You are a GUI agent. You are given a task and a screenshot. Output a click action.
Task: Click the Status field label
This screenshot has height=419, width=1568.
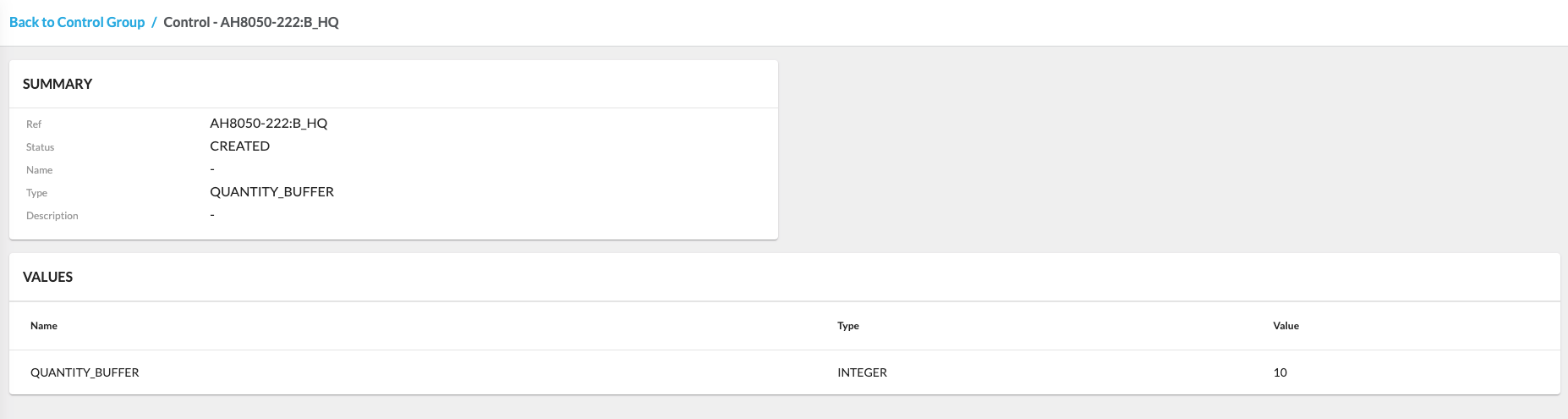40,147
